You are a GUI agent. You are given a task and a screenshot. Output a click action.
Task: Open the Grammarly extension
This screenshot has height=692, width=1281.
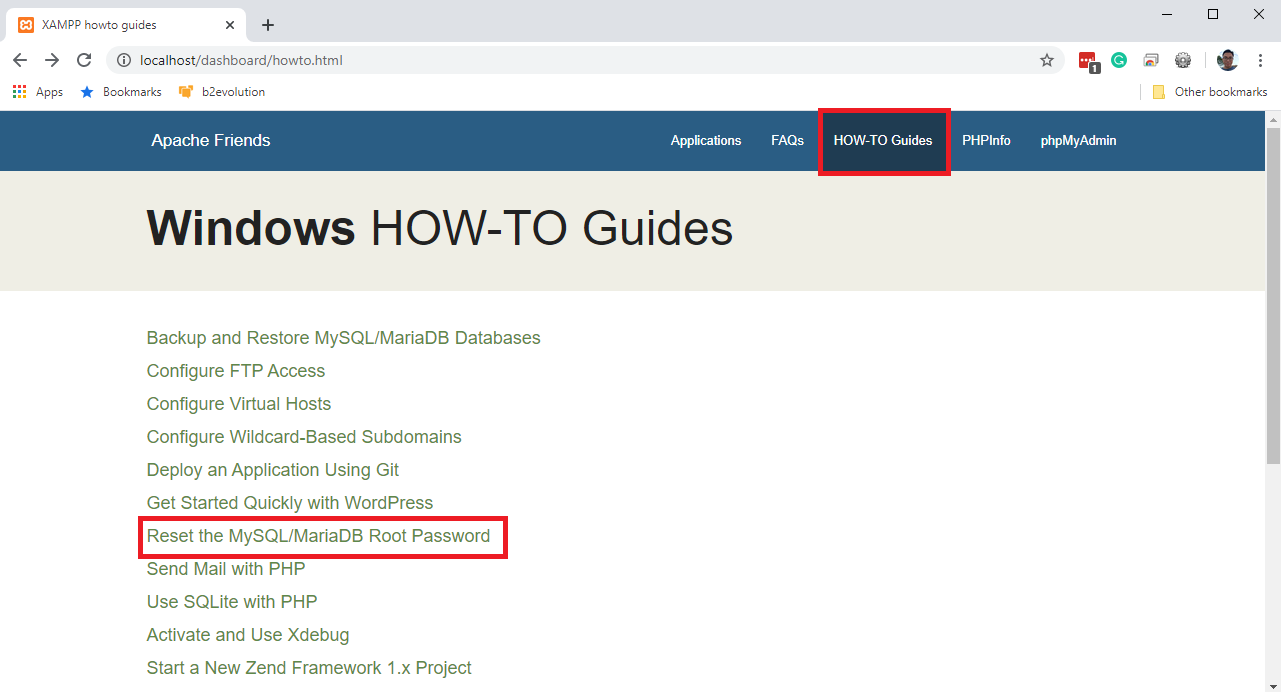point(1119,60)
